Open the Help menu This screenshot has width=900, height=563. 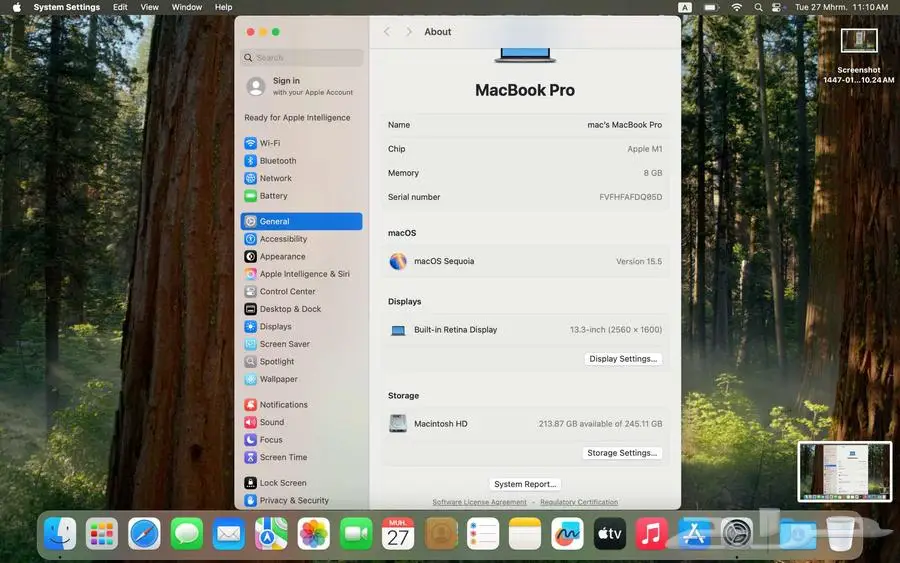[x=223, y=7]
